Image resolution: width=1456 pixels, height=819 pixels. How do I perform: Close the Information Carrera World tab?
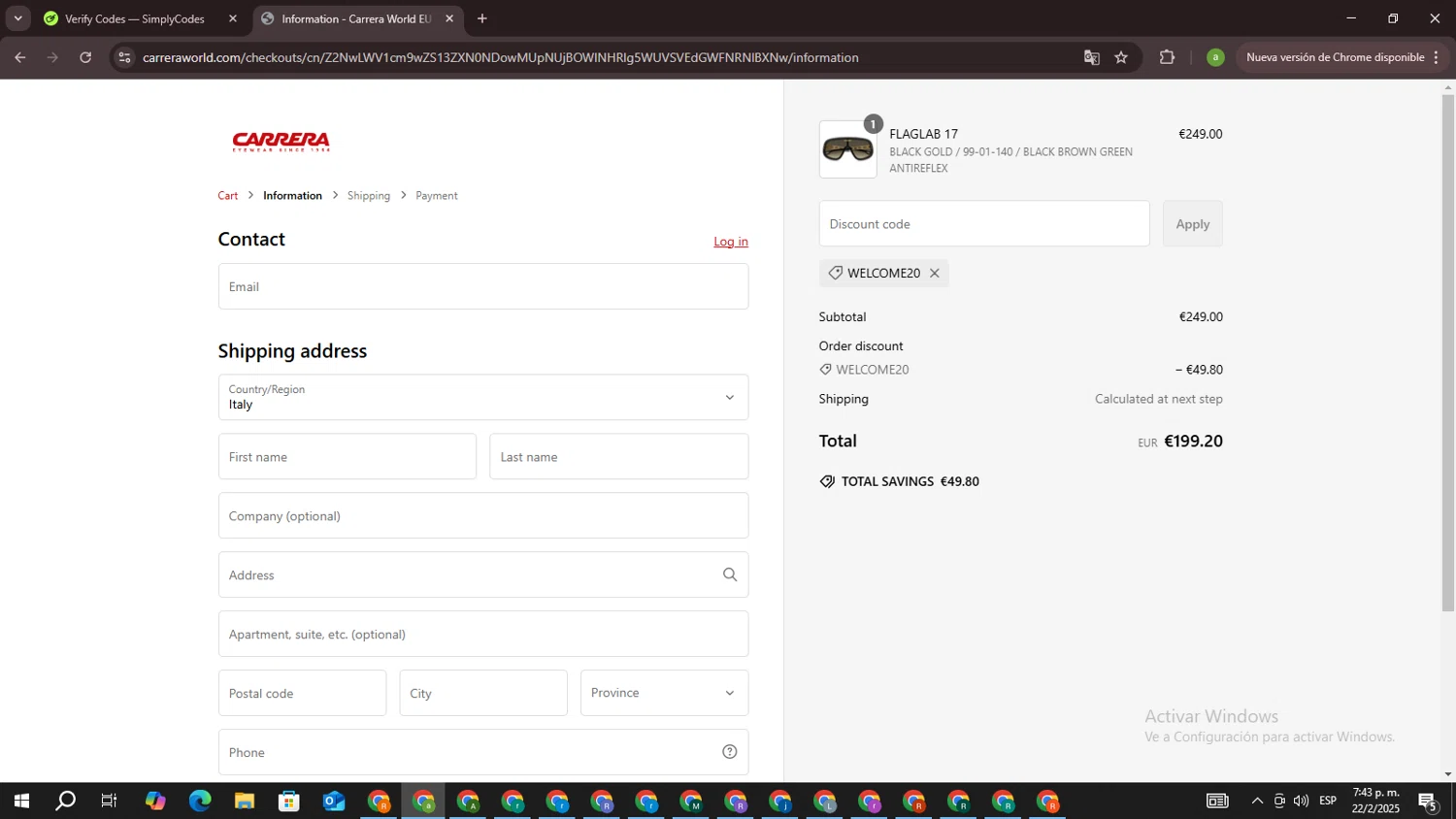pyautogui.click(x=449, y=18)
